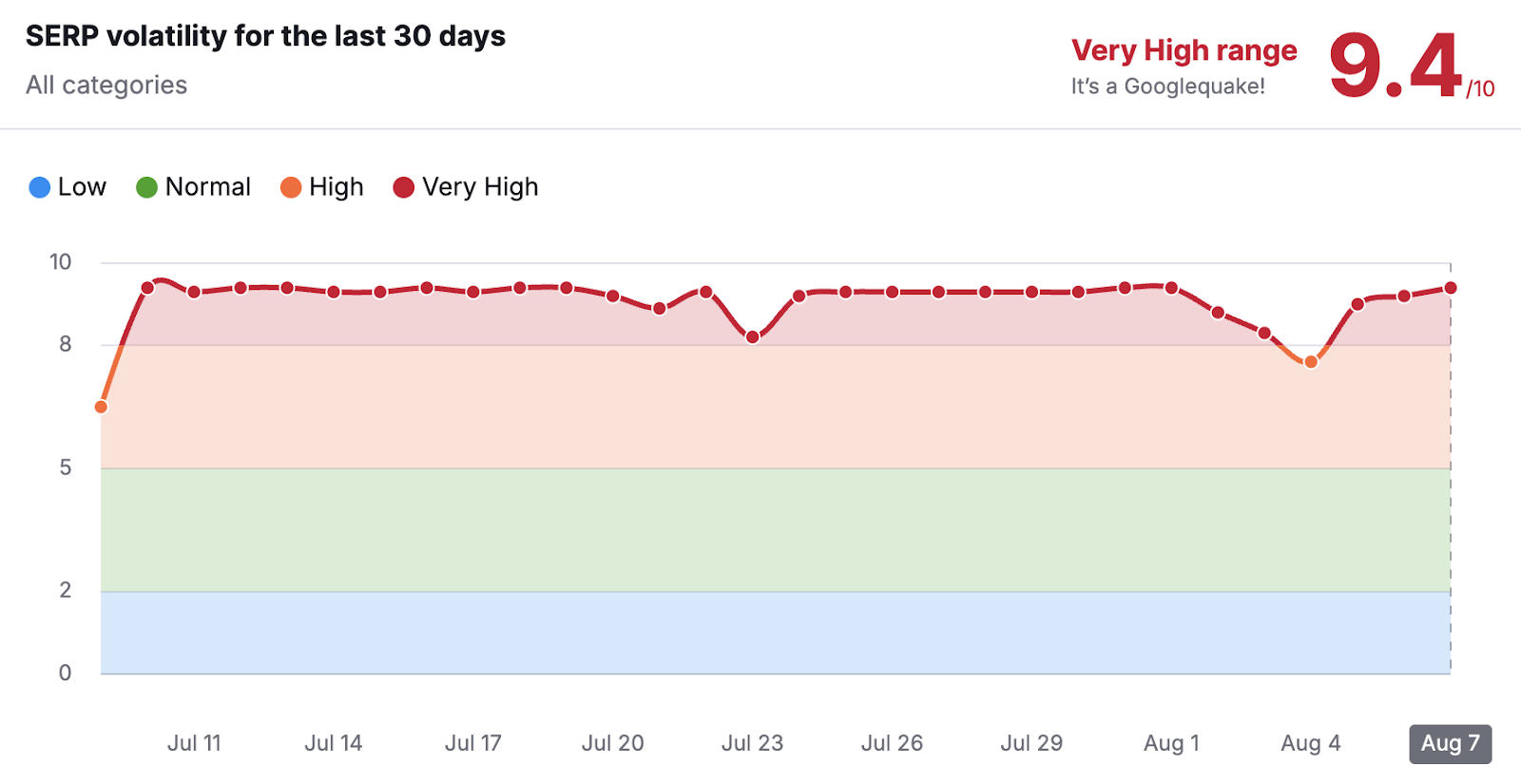The height and width of the screenshot is (784, 1521).
Task: Click the orange High legend dot
Action: [291, 187]
